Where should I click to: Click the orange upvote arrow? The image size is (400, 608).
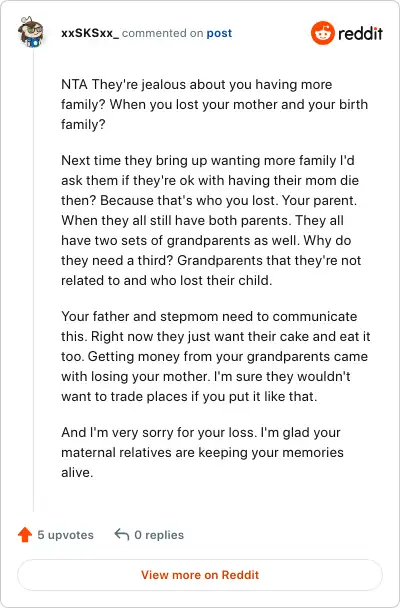pos(25,535)
